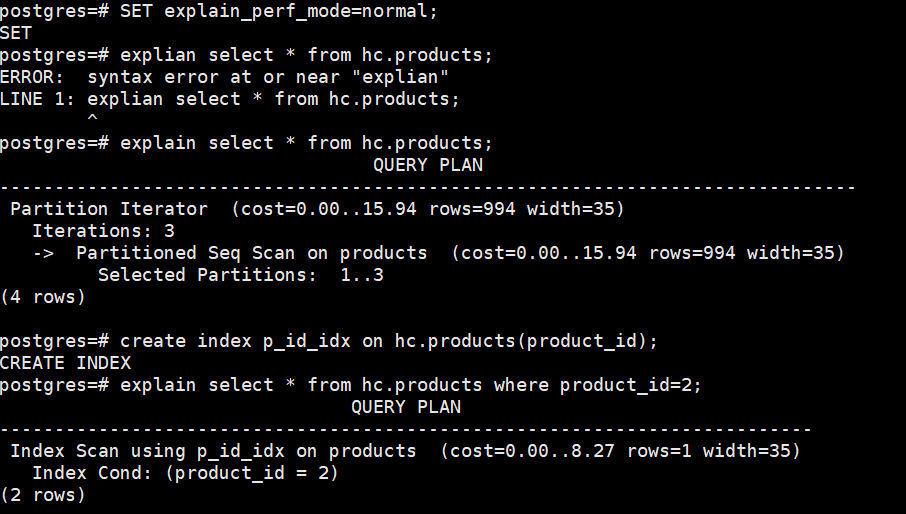906x514 pixels.
Task: Click the second QUERY PLAN header
Action: 406,407
